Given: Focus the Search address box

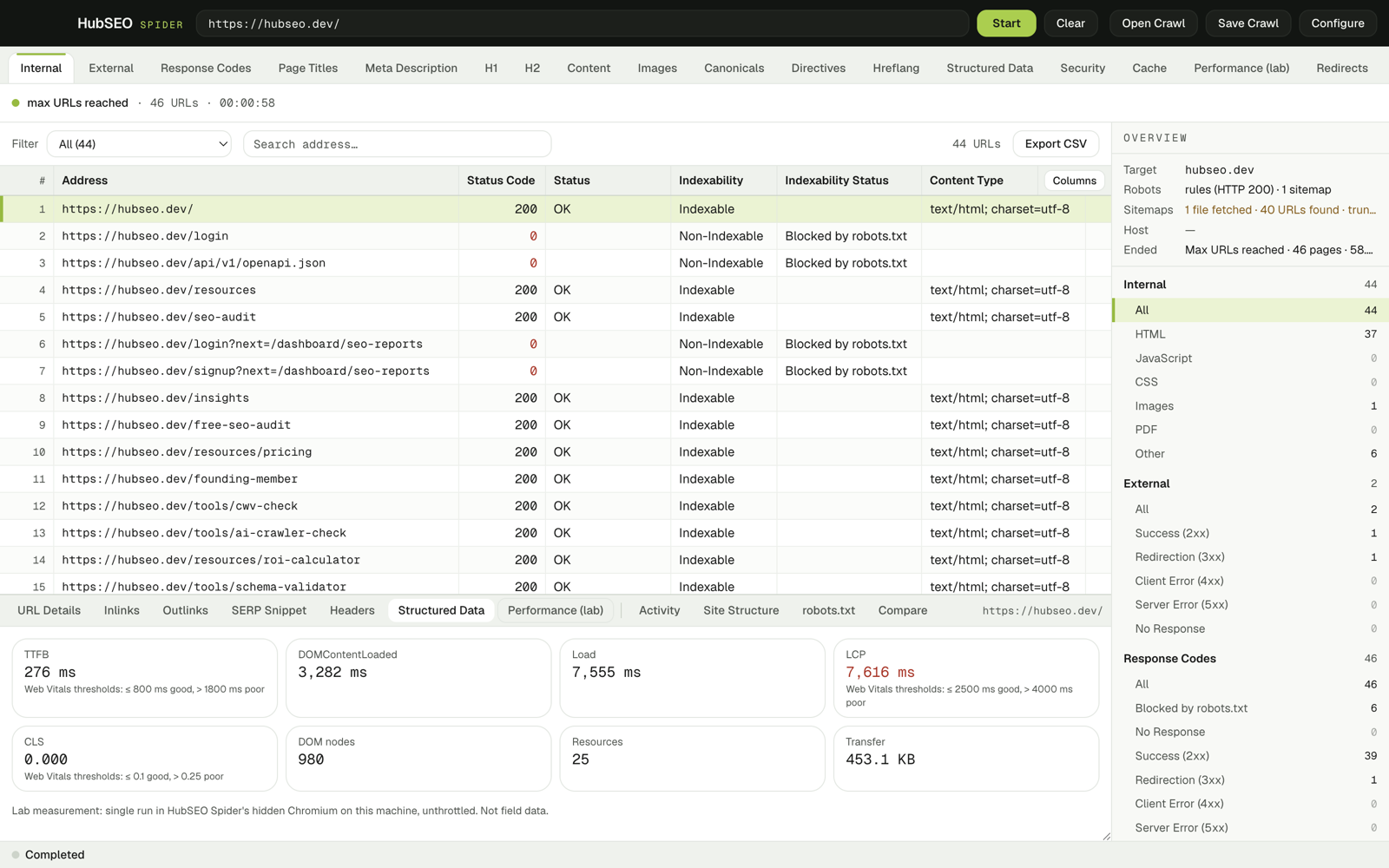Looking at the screenshot, I should click(x=397, y=144).
